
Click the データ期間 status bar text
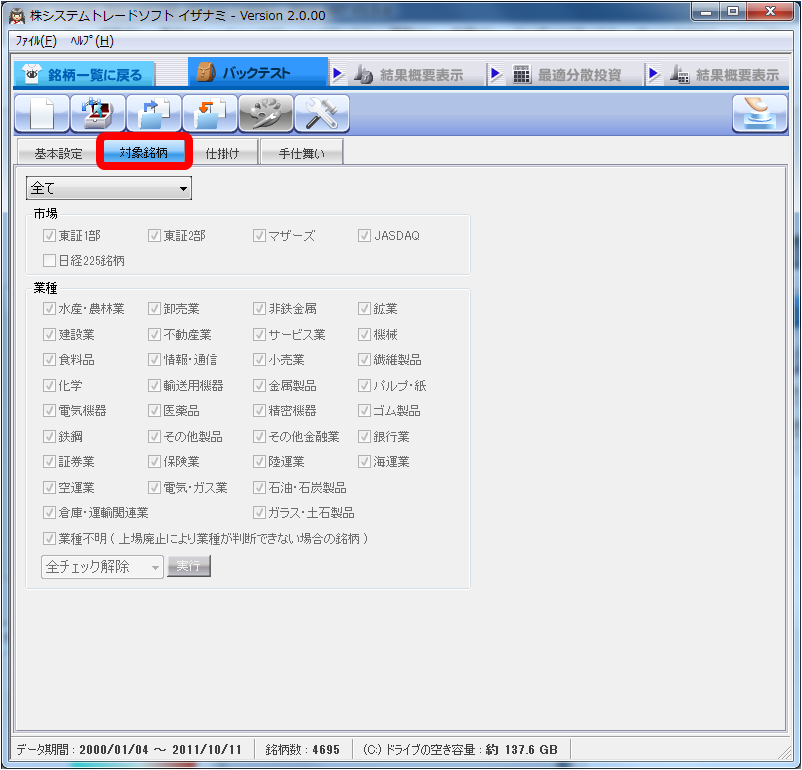tap(128, 750)
